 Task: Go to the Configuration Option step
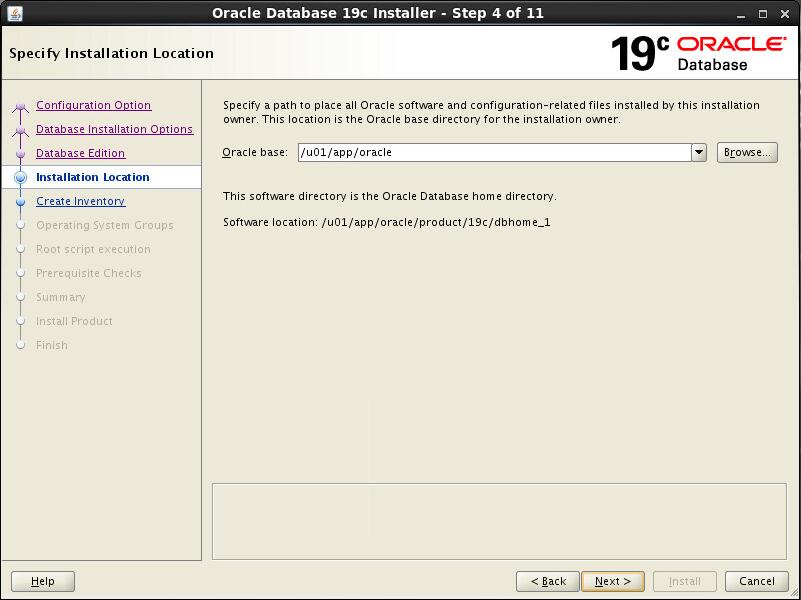point(93,105)
